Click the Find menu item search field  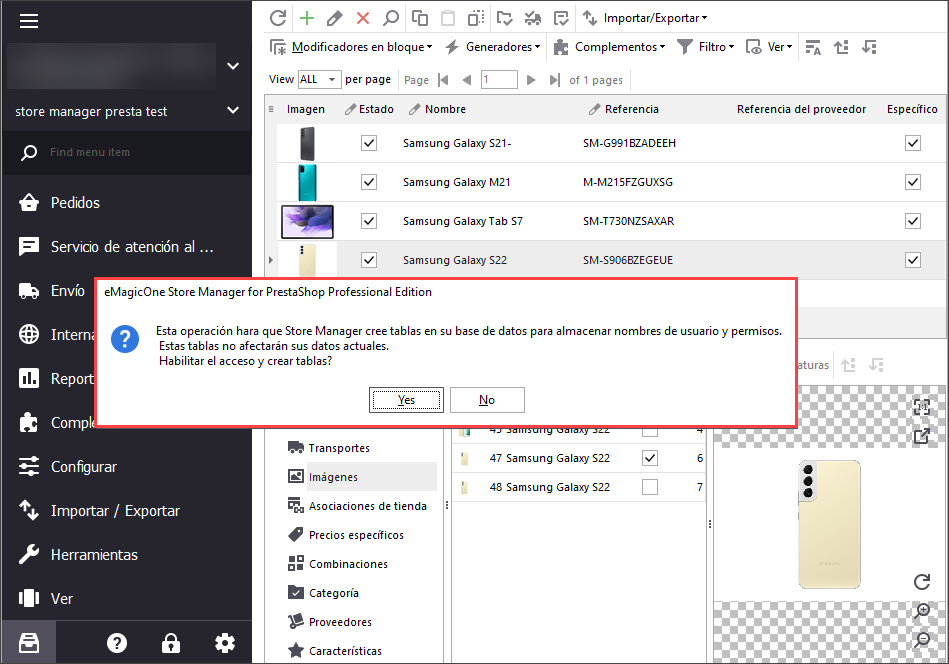coord(126,153)
